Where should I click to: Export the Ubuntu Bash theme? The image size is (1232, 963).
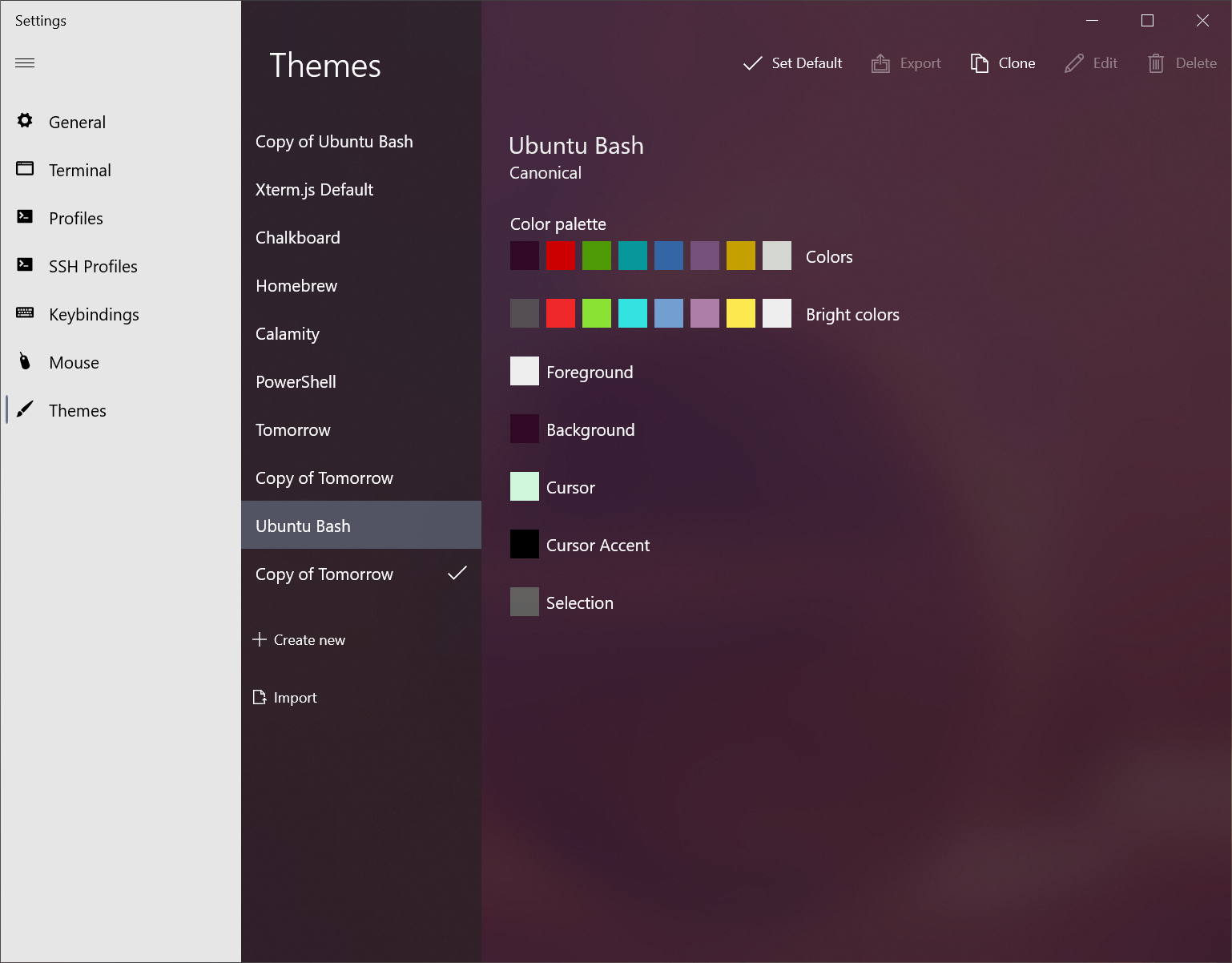[906, 62]
